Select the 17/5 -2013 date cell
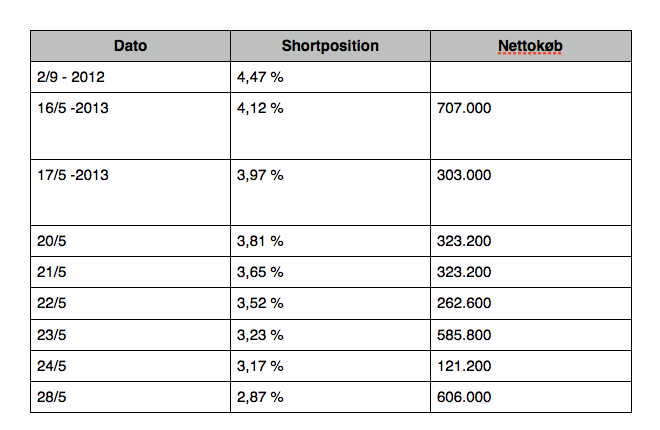This screenshot has height=430, width=660. (x=130, y=192)
